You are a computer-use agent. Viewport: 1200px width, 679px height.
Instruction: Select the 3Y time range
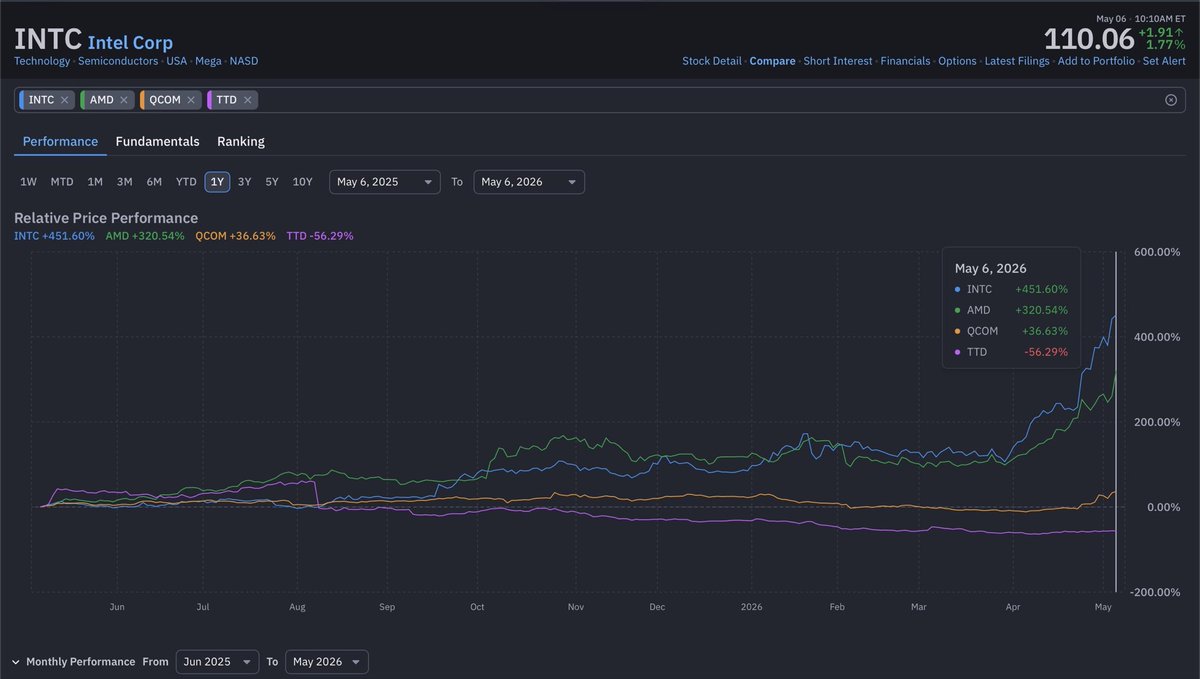pyautogui.click(x=244, y=182)
